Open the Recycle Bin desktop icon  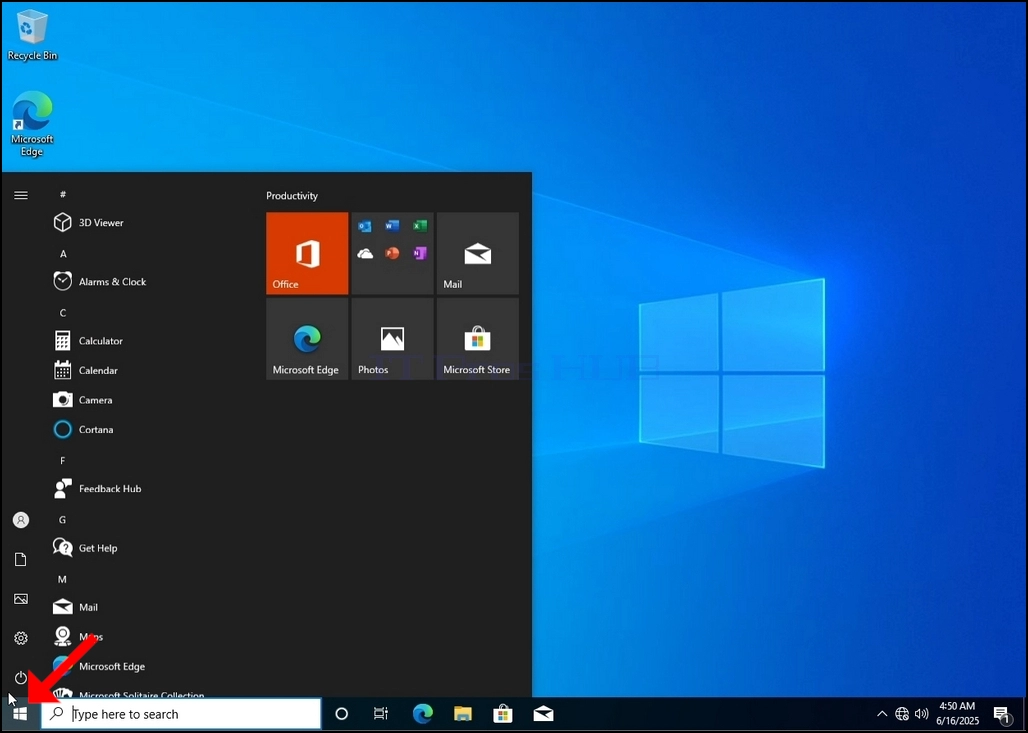pos(32,35)
